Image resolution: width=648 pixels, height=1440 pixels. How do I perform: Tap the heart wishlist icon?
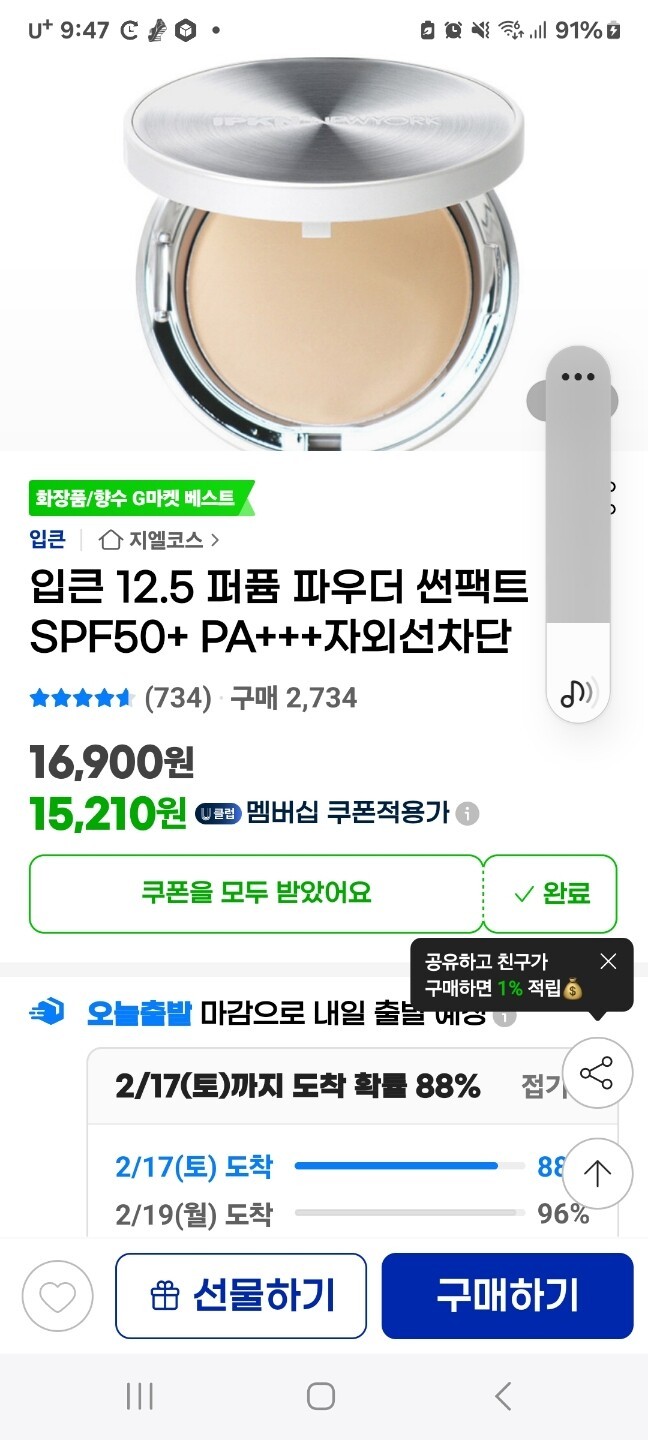[57, 1296]
